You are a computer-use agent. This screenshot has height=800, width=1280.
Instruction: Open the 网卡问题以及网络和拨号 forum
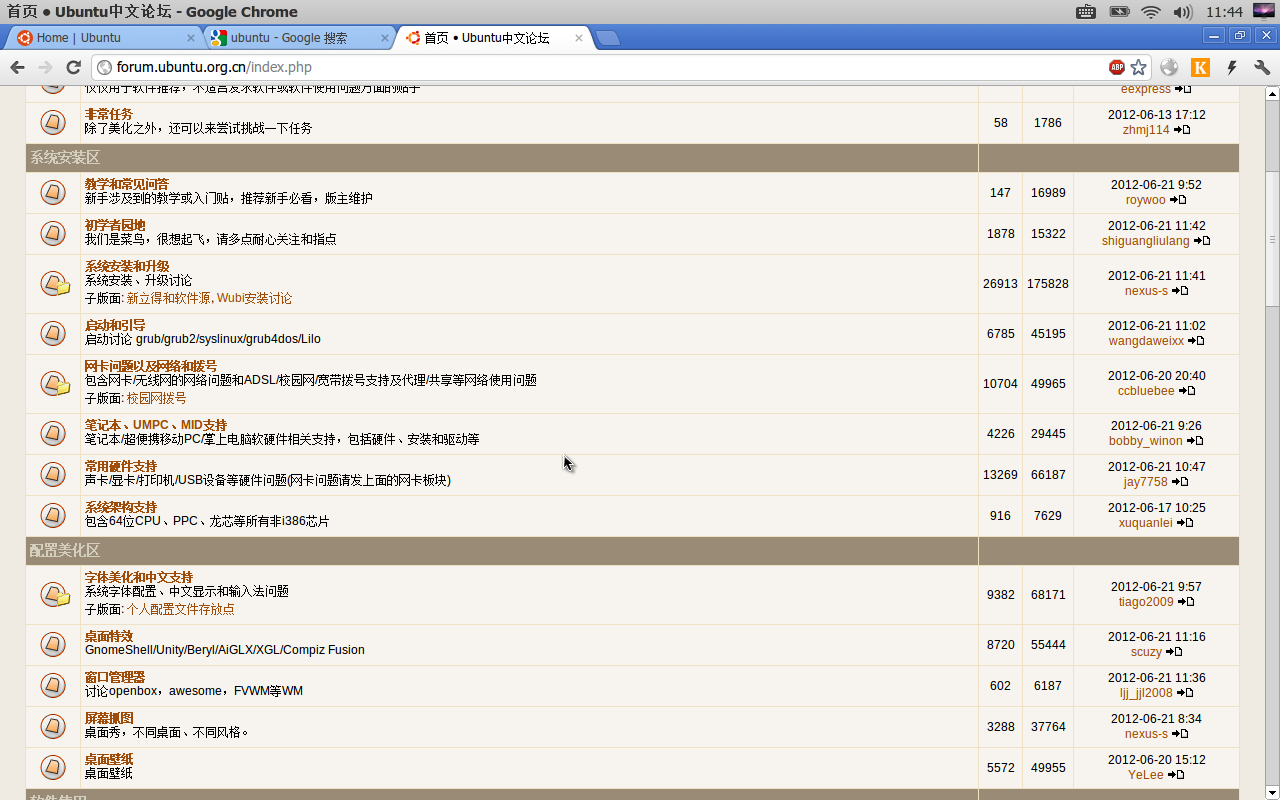(x=151, y=366)
